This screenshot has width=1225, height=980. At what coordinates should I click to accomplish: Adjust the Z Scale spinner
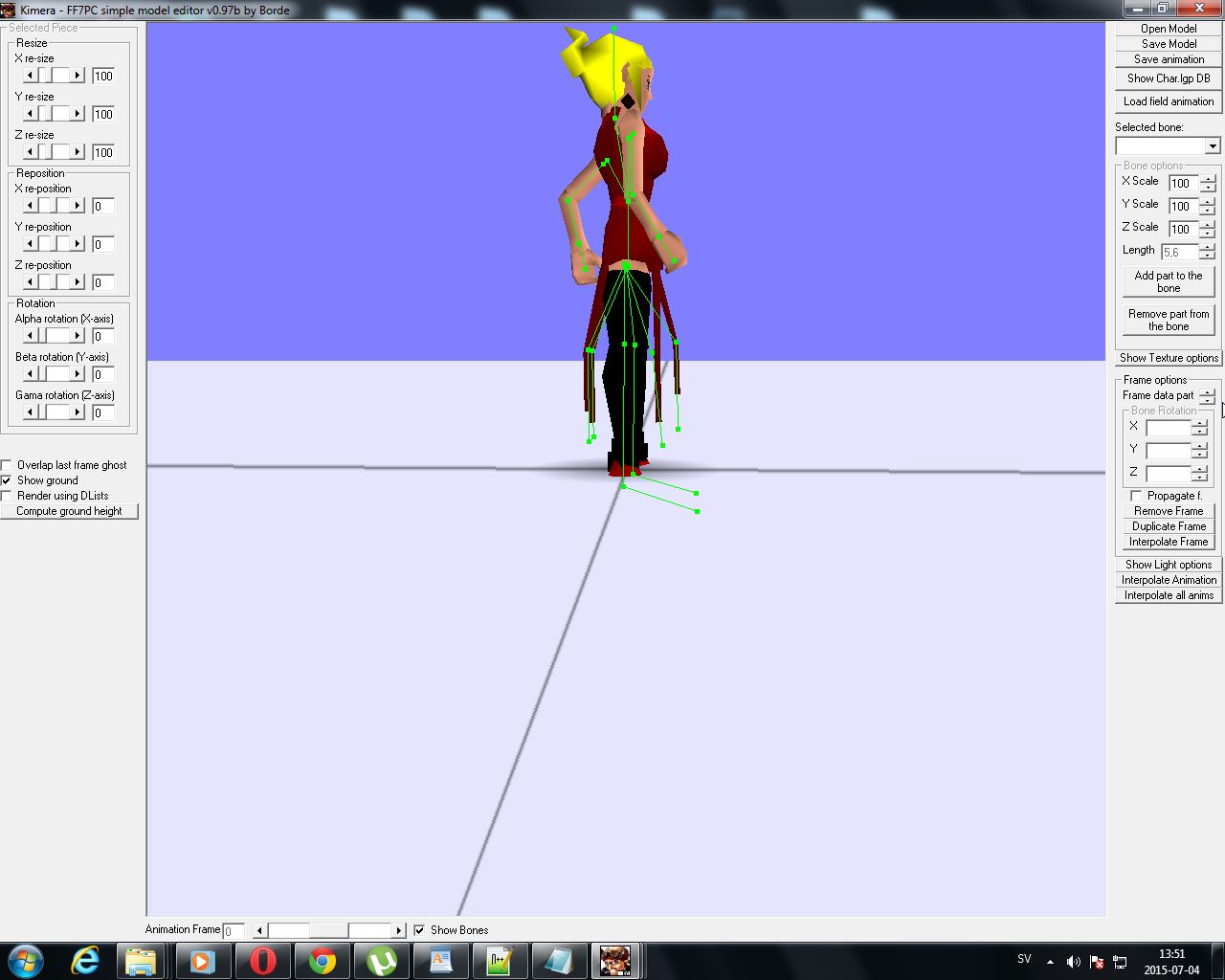1208,229
